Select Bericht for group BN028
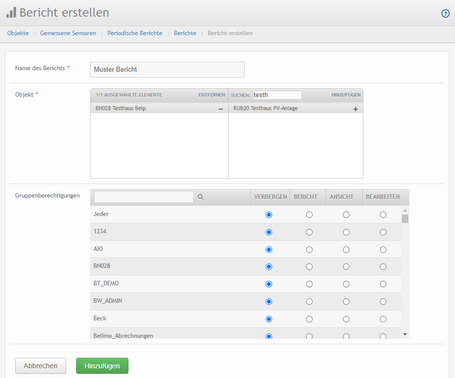 click(x=309, y=267)
